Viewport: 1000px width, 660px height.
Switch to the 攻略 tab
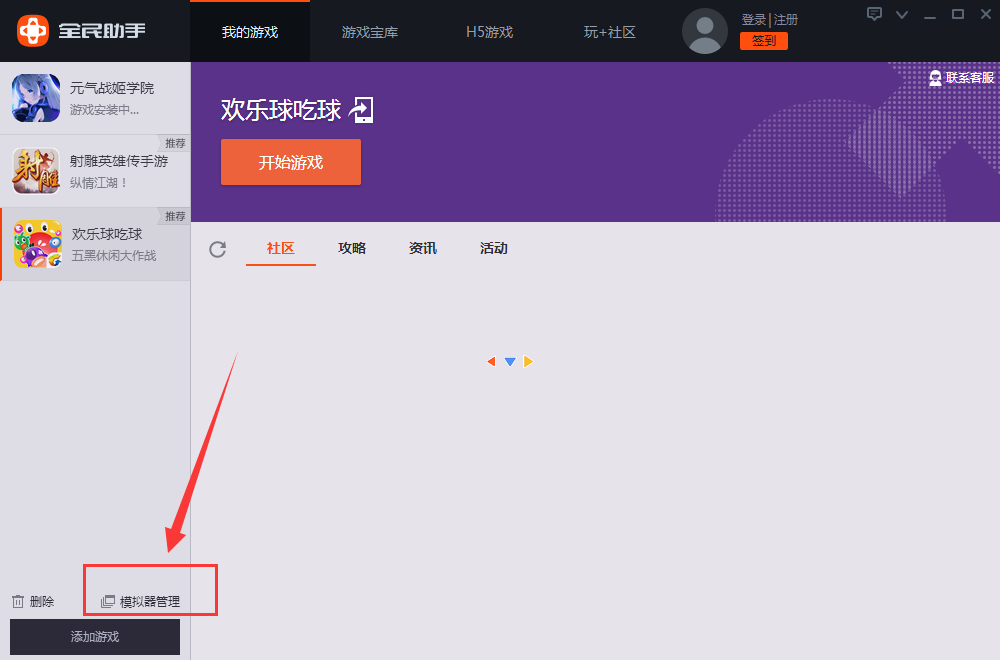coord(352,248)
